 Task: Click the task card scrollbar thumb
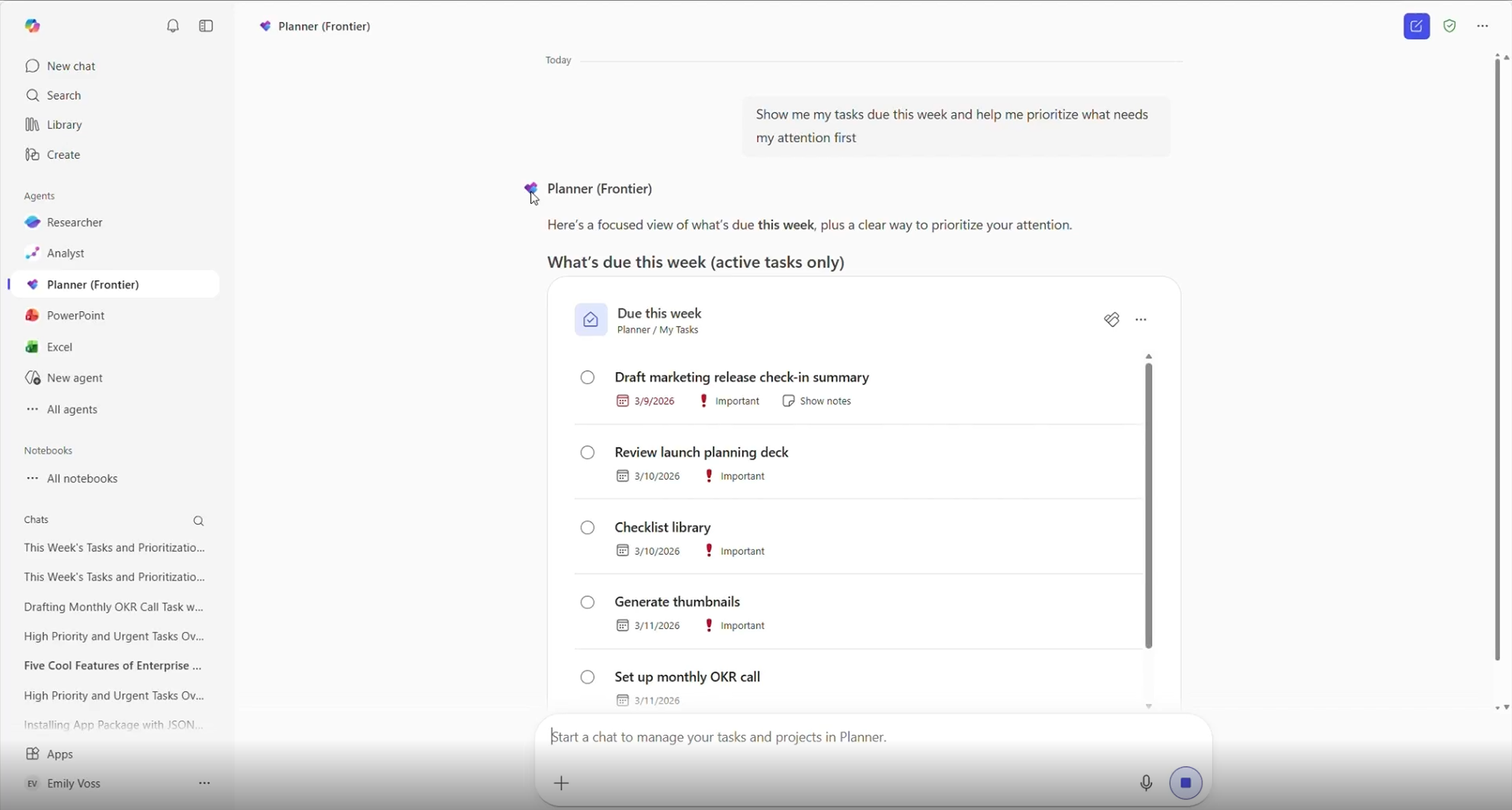pyautogui.click(x=1148, y=505)
